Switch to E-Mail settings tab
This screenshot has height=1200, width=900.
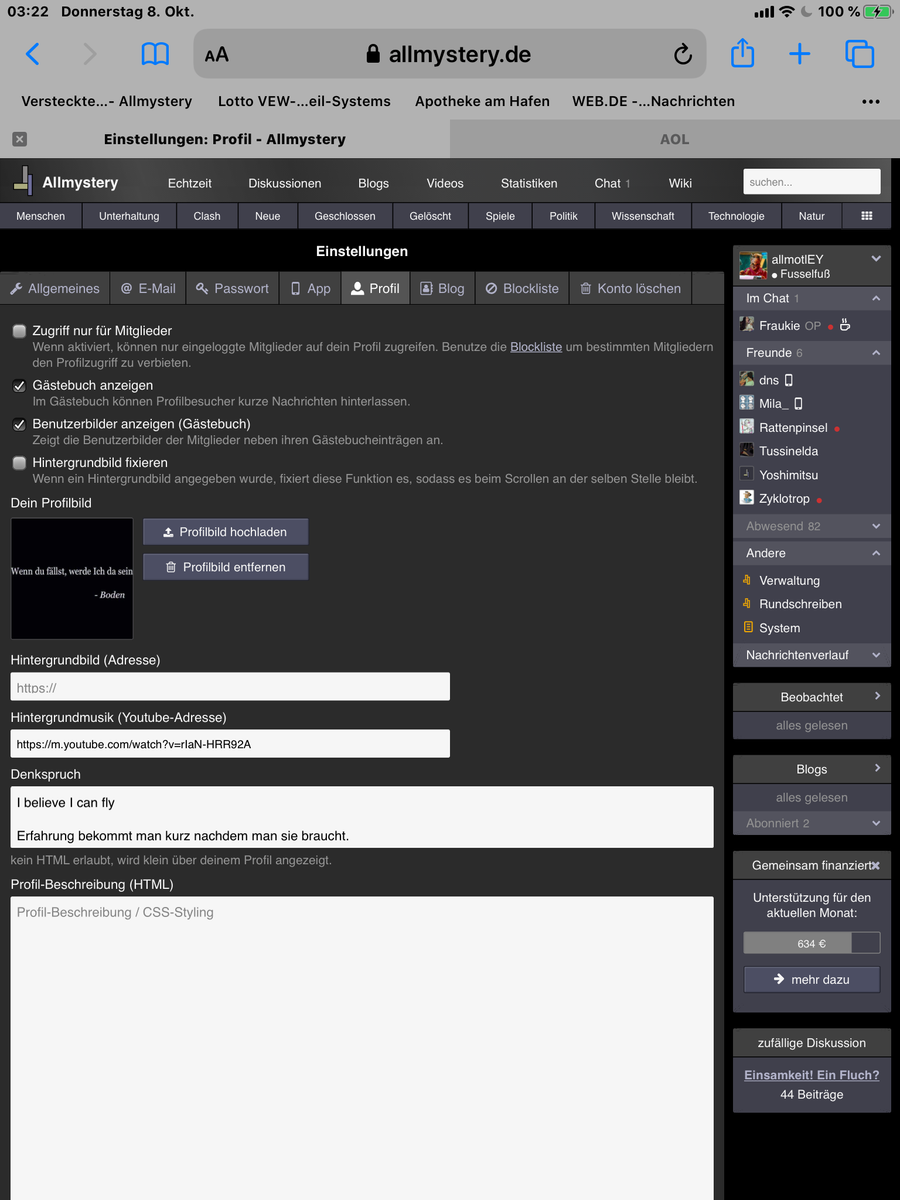tap(148, 288)
